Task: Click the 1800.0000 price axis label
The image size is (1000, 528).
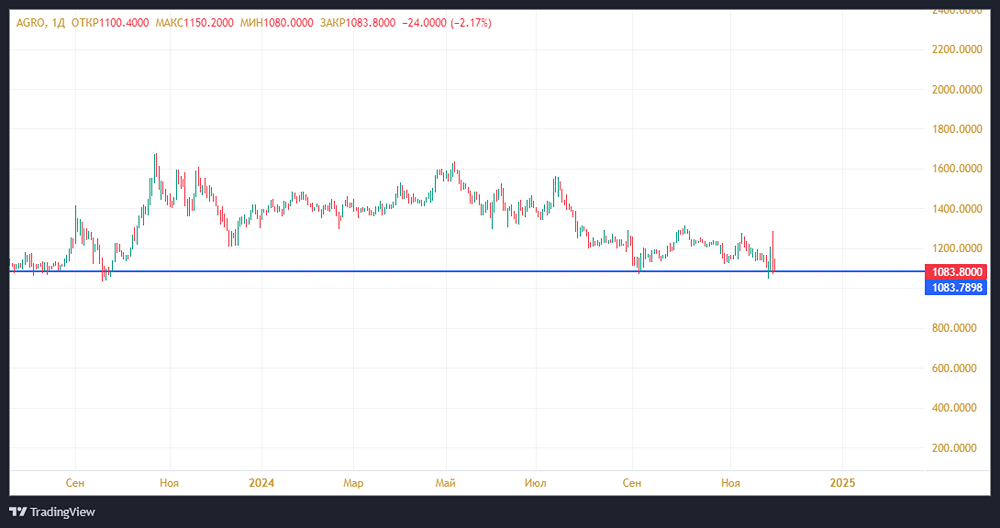Action: (x=955, y=129)
